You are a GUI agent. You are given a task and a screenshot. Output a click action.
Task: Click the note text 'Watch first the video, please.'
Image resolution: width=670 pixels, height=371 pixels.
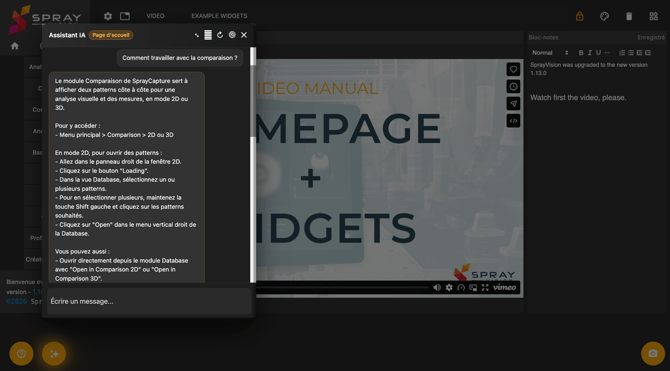pyautogui.click(x=578, y=98)
